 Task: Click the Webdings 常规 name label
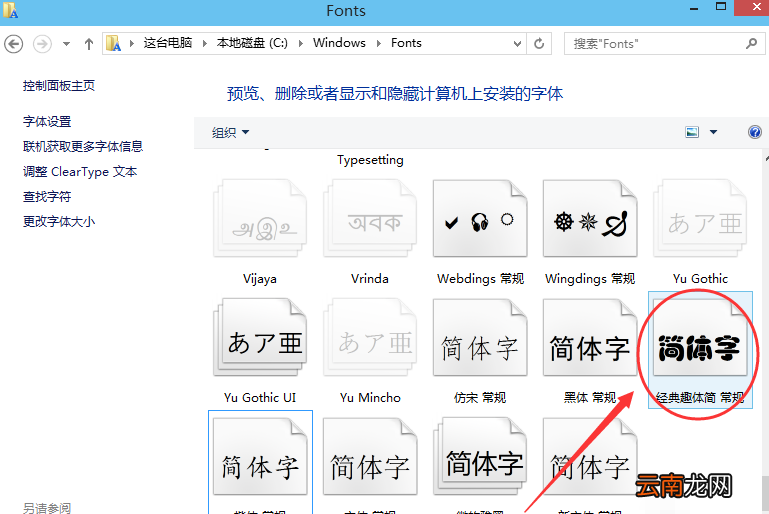coord(481,279)
